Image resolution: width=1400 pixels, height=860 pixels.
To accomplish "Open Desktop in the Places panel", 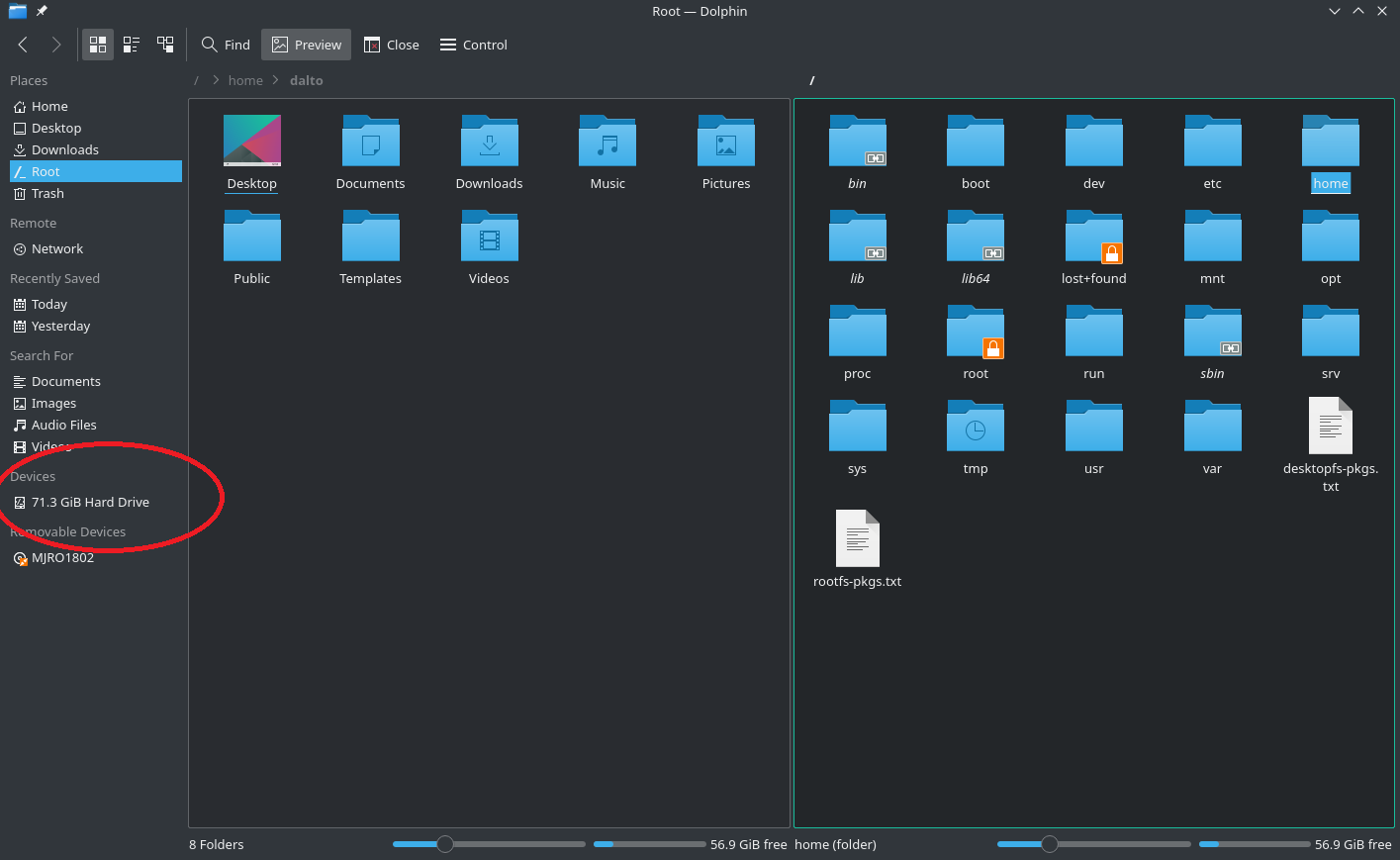I will point(96,128).
